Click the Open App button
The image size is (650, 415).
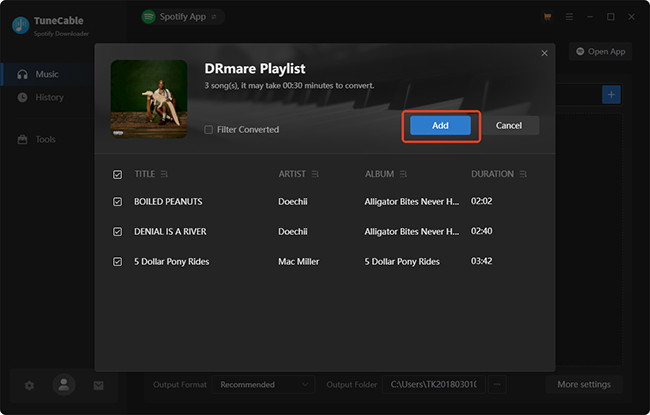pos(601,51)
